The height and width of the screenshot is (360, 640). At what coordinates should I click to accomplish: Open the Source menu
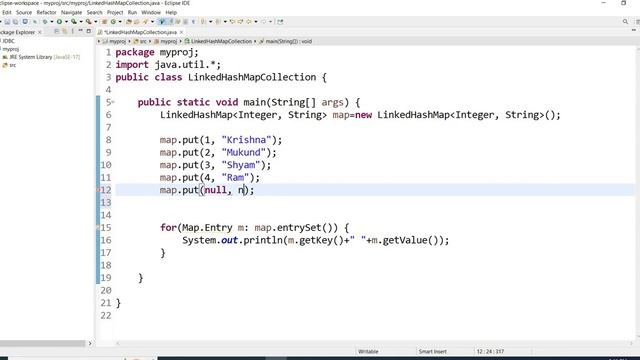[24, 12]
